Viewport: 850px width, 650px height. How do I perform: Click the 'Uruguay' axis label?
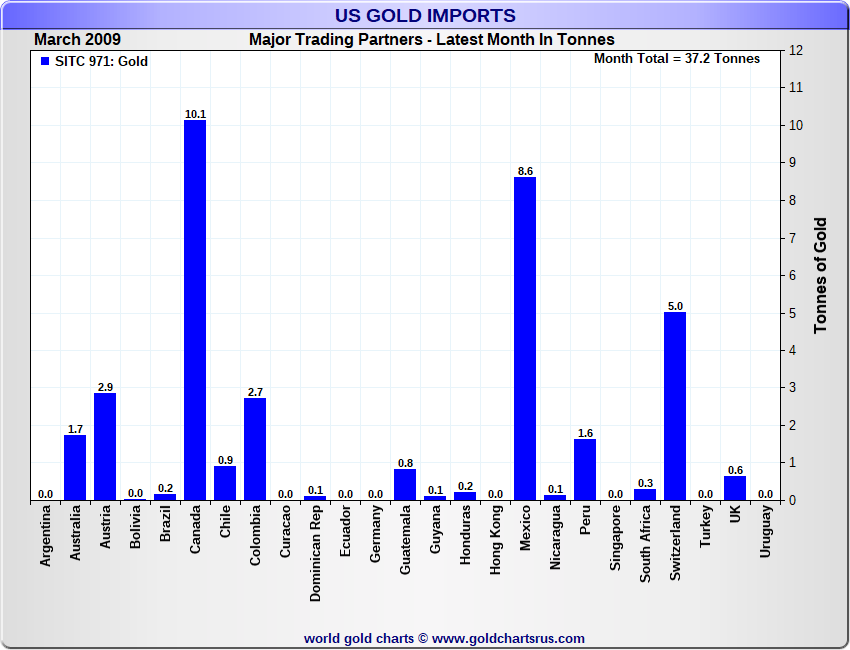[765, 531]
